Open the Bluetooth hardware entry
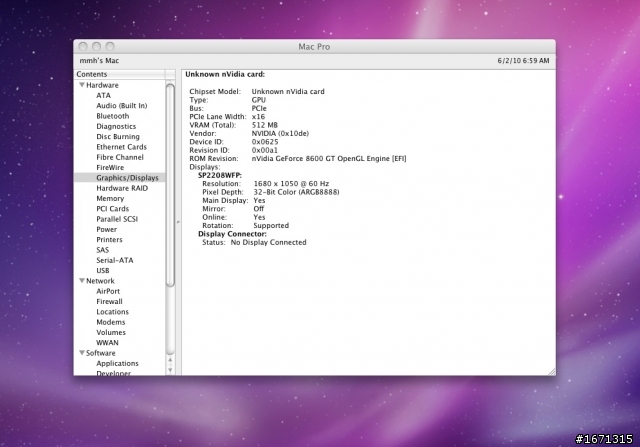 pyautogui.click(x=112, y=116)
